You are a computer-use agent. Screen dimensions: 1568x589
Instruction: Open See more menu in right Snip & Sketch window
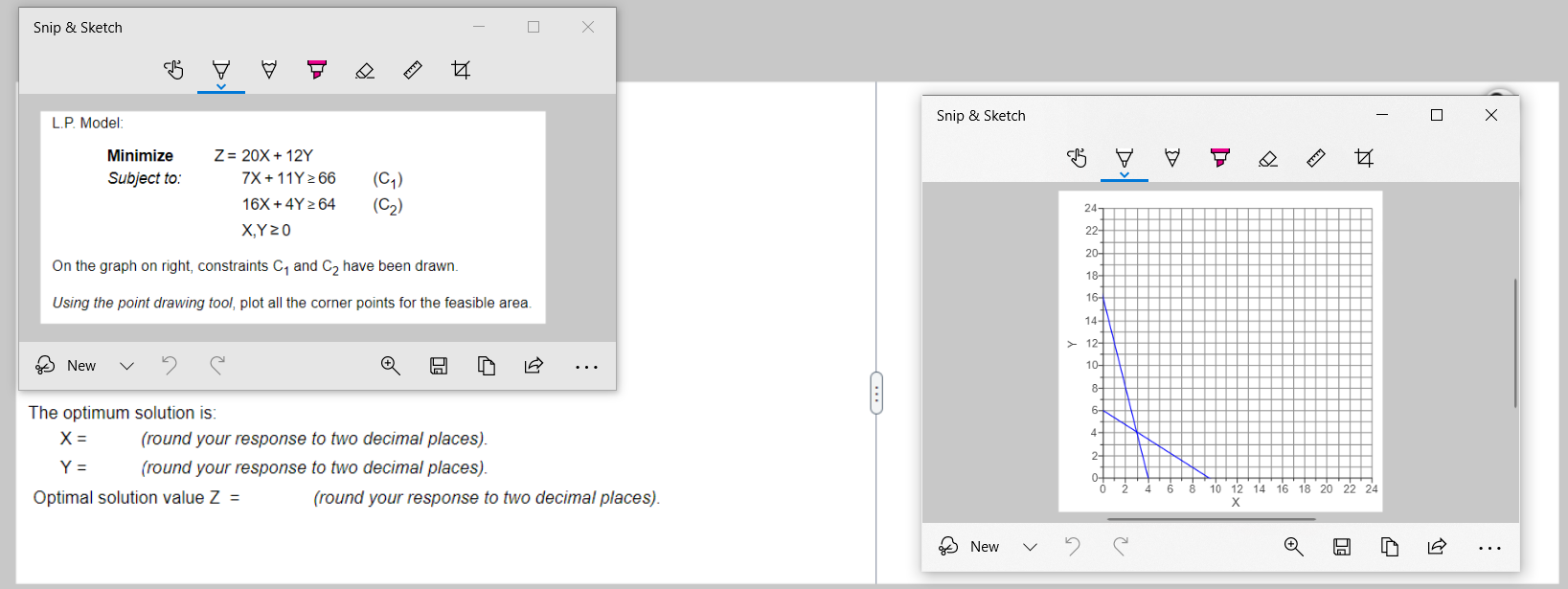[x=1489, y=548]
